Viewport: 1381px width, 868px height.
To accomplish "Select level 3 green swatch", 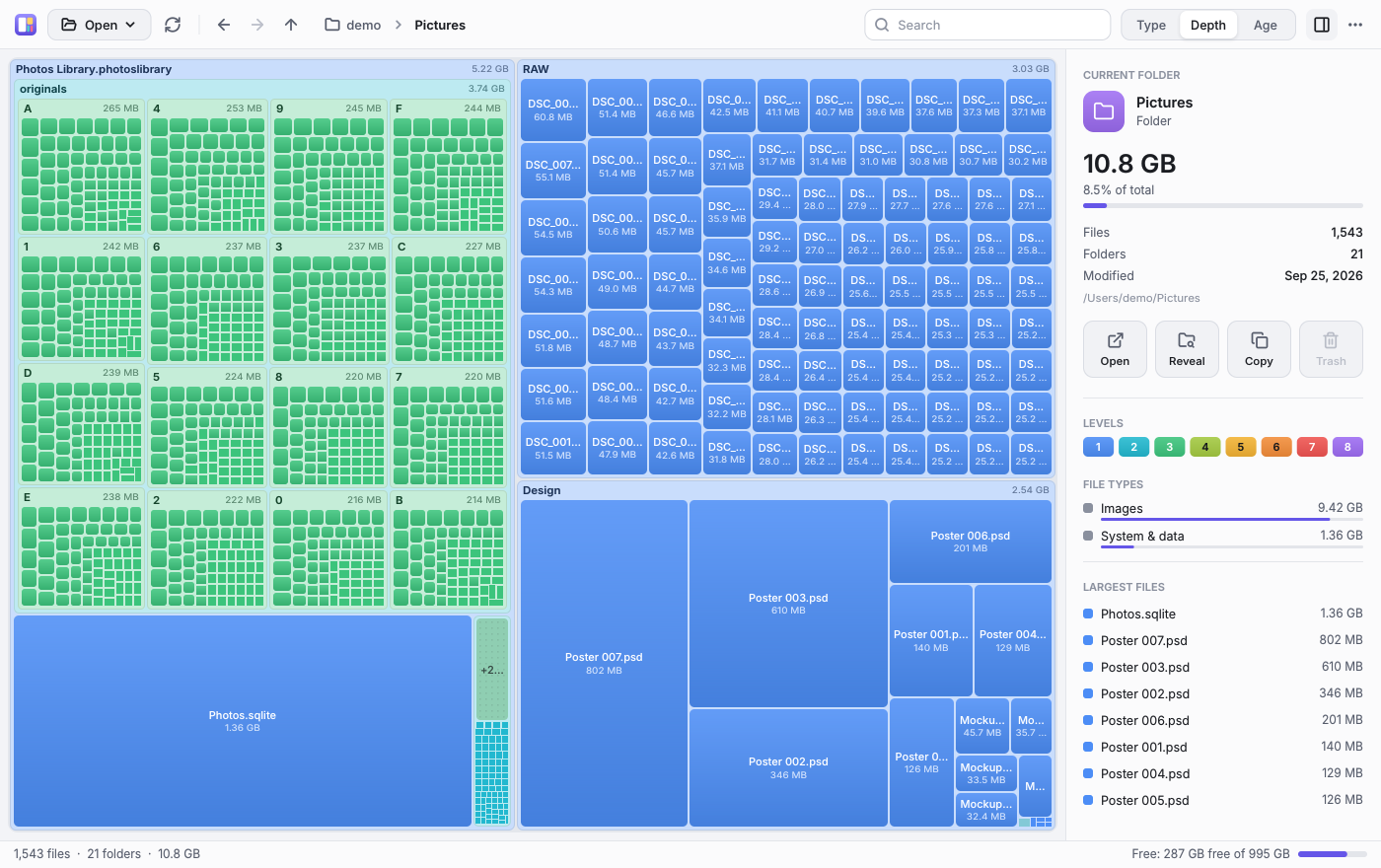I will coord(1169,447).
